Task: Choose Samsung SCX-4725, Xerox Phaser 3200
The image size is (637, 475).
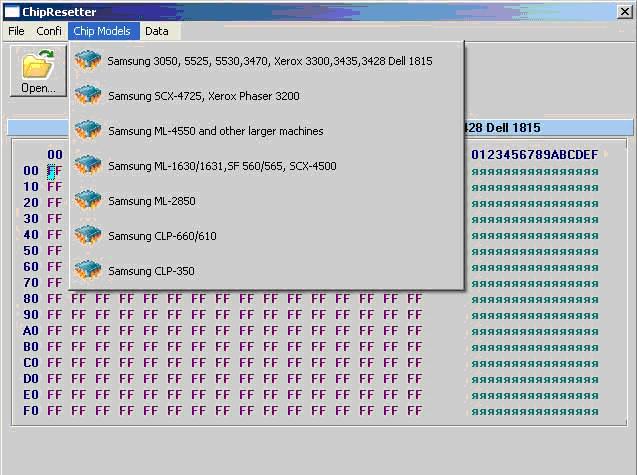Action: 266,96
